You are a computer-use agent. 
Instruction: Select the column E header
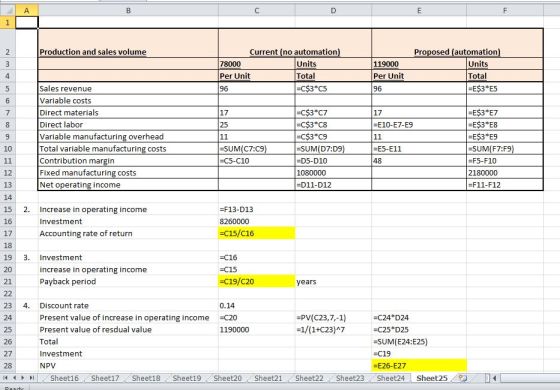click(x=419, y=10)
